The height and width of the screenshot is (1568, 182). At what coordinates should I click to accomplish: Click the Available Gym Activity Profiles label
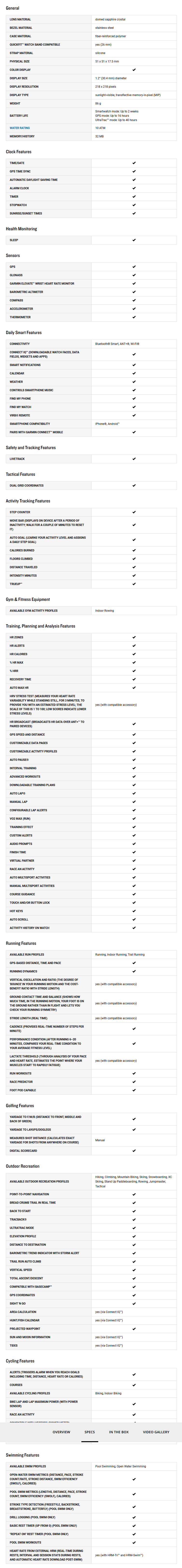34,610
